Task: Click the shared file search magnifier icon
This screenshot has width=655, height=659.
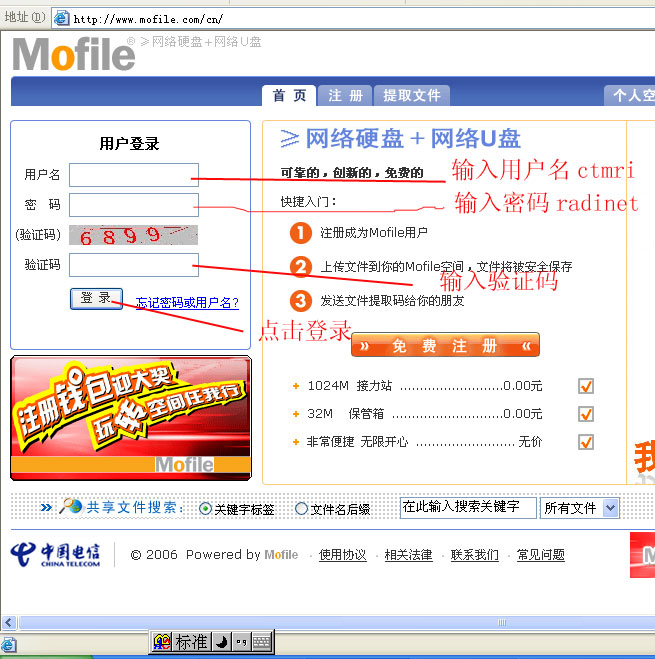Action: 70,506
